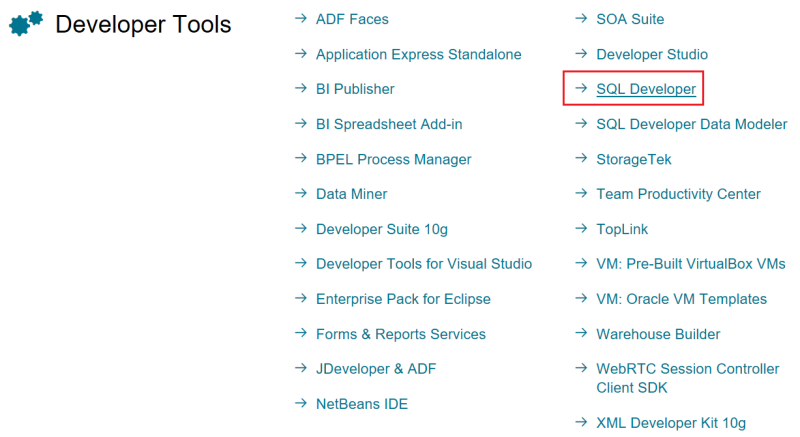Click the arrow icon beside Developer Studio
The height and width of the screenshot is (437, 800).
pos(581,54)
